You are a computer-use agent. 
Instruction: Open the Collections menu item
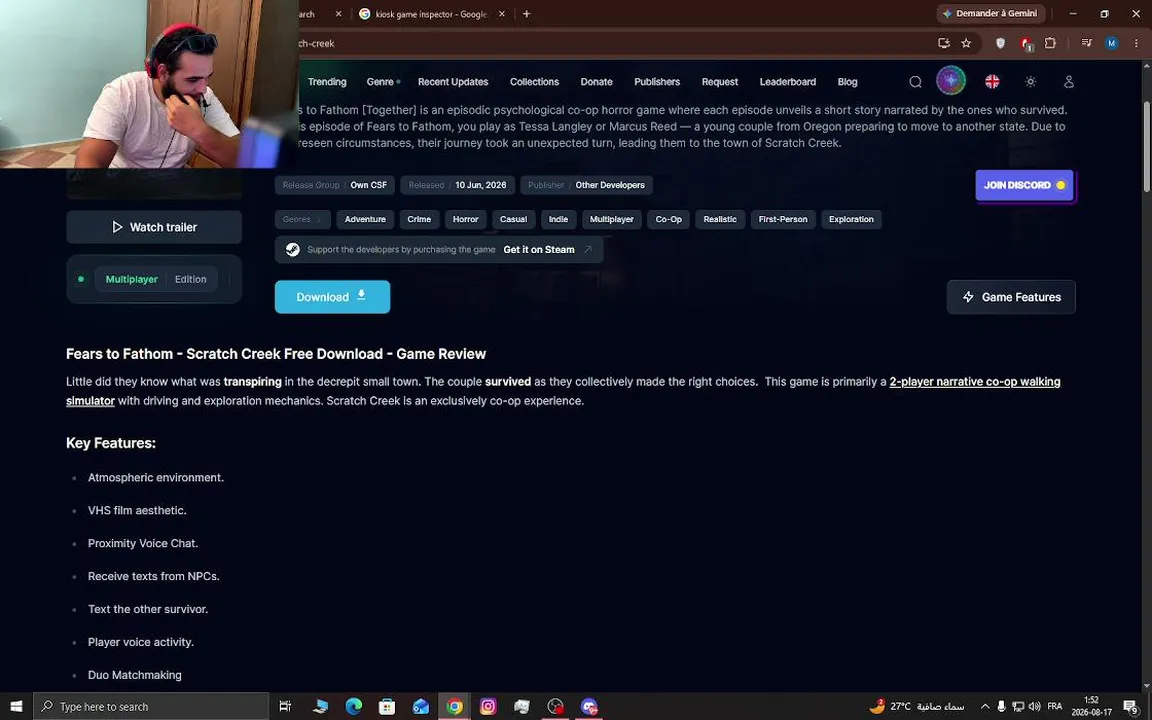(534, 82)
